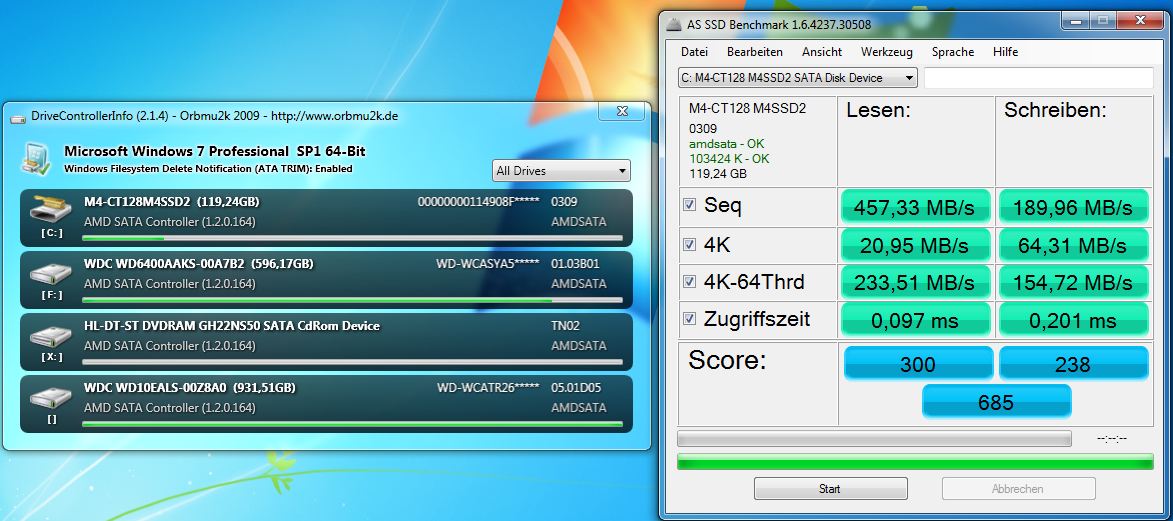
Task: Open the Werkzeug menu
Action: click(886, 52)
